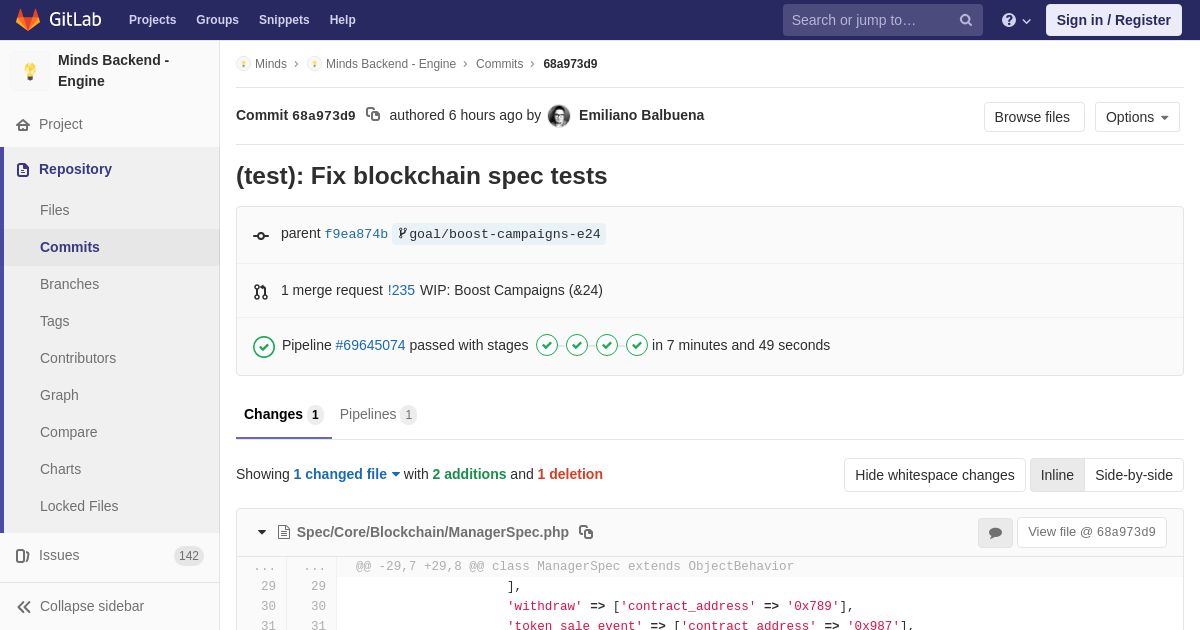Screen dimensions: 1200x630
Task: Copy the ManagerSpec.php file path
Action: point(586,532)
